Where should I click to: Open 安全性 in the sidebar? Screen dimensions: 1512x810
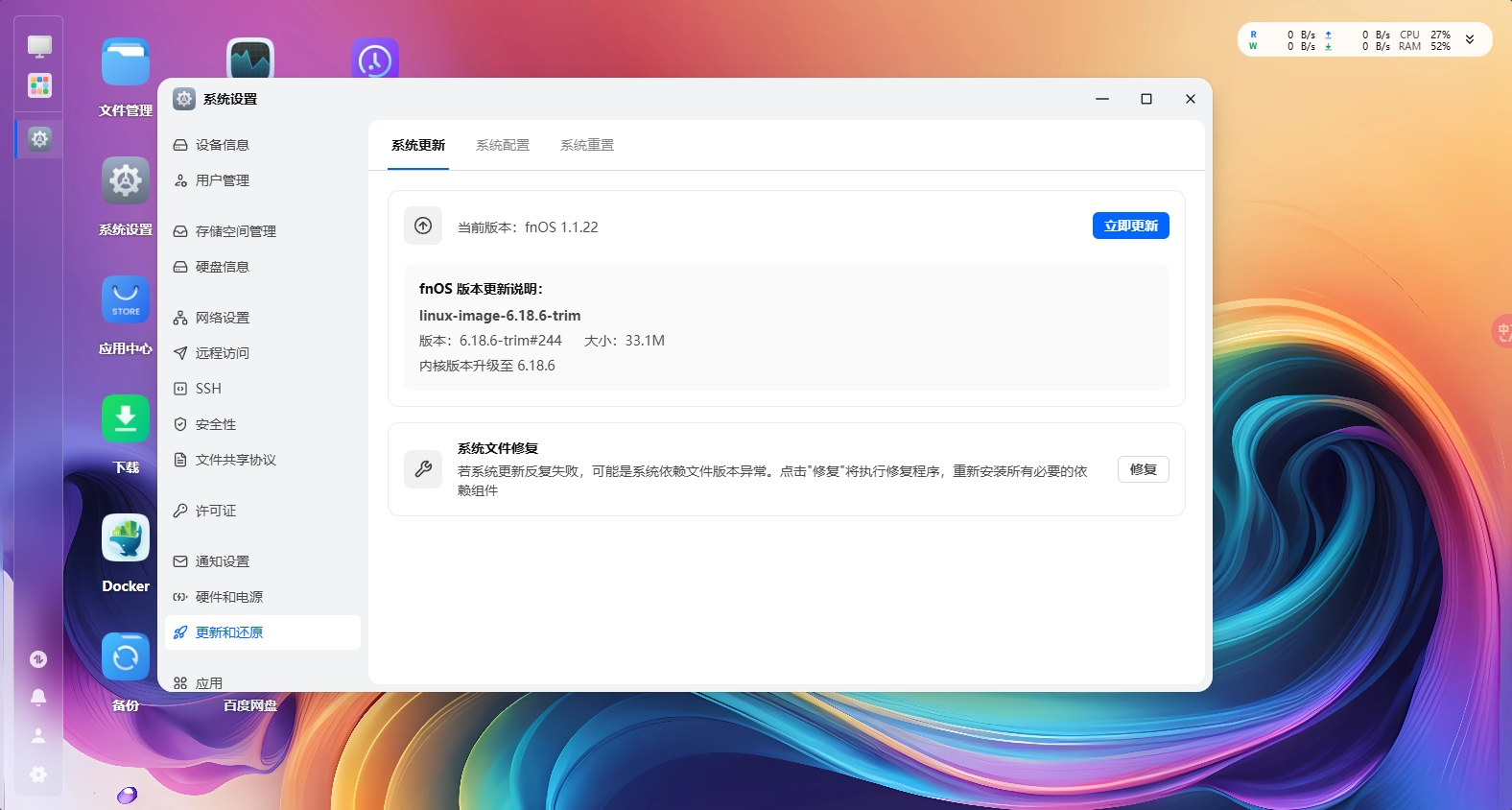pos(263,424)
